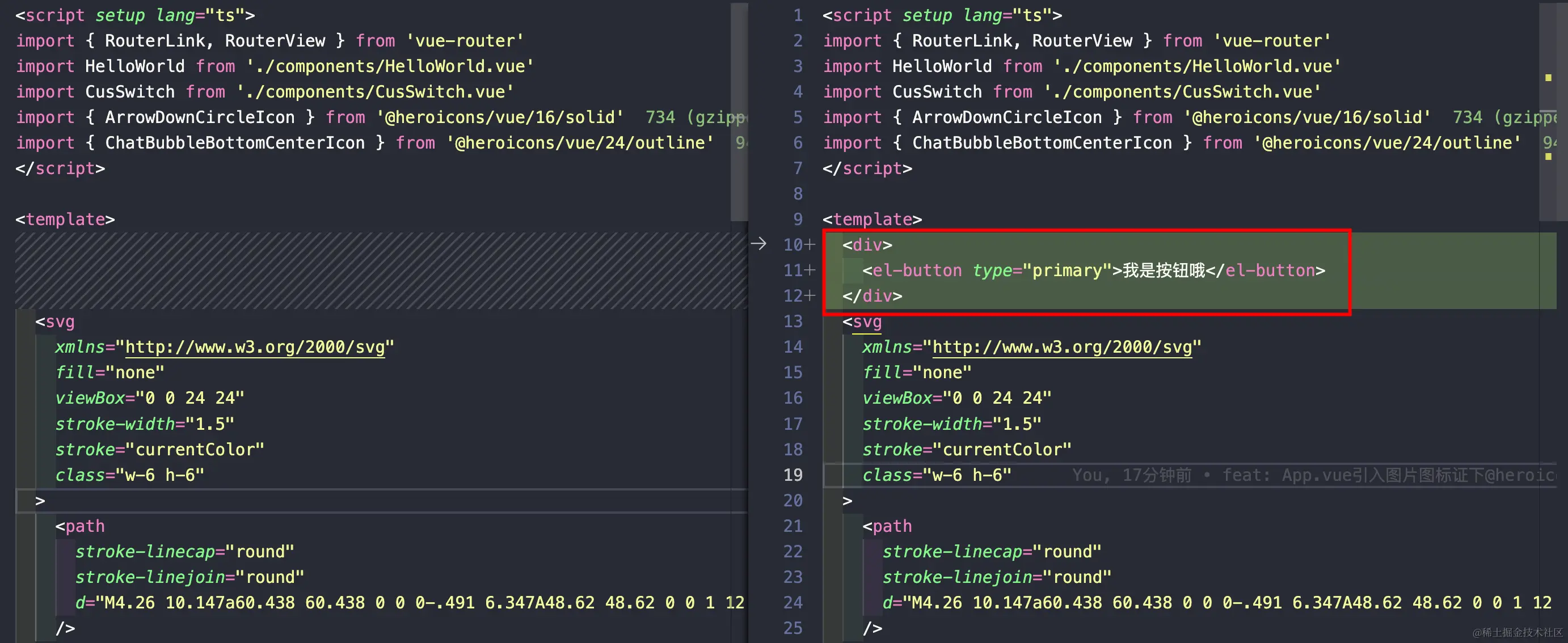This screenshot has height=643, width=1568.
Task: Select the type="primary" attribute in el-button
Action: coord(1043,270)
